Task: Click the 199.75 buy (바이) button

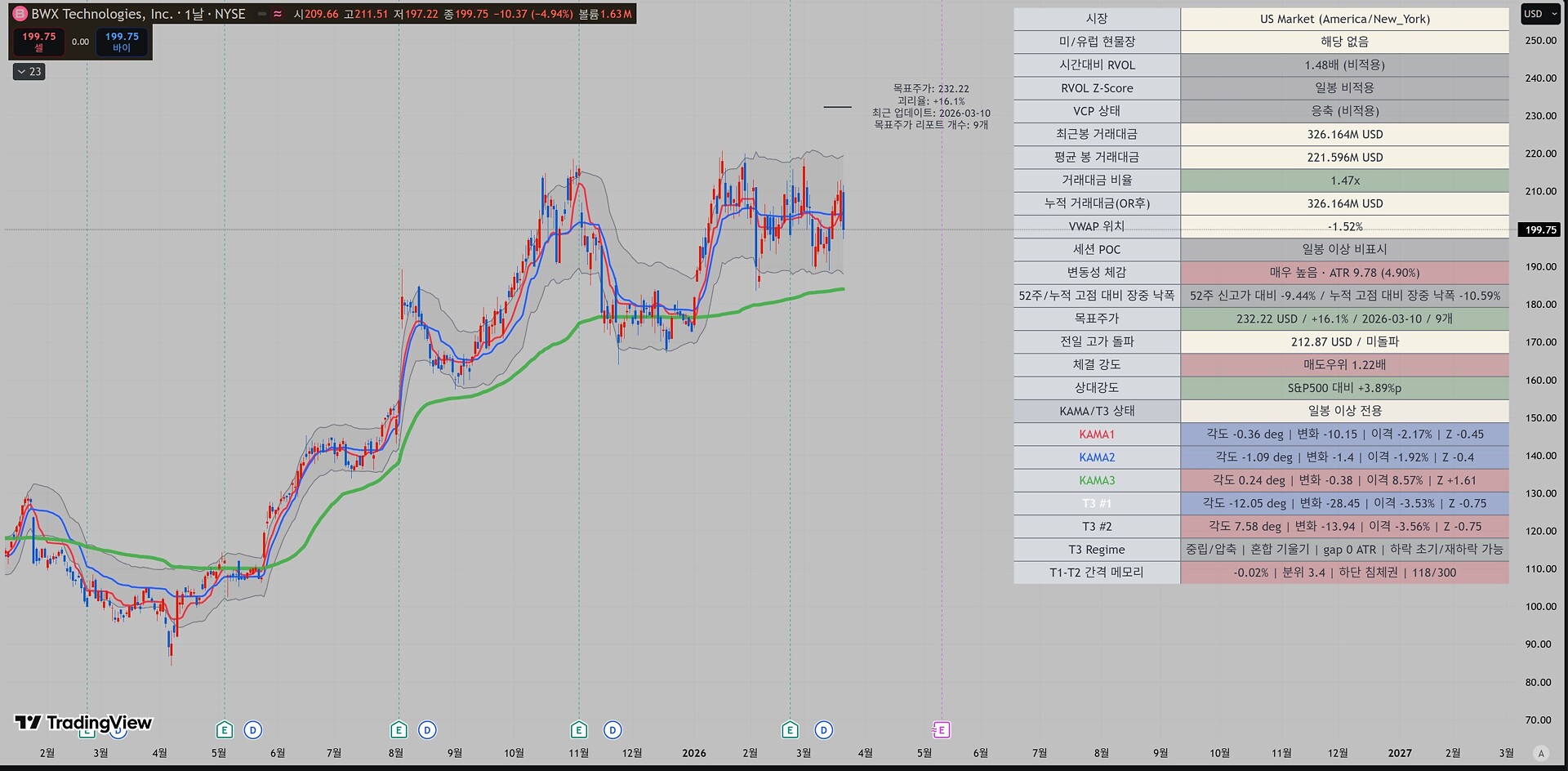Action: [x=122, y=42]
